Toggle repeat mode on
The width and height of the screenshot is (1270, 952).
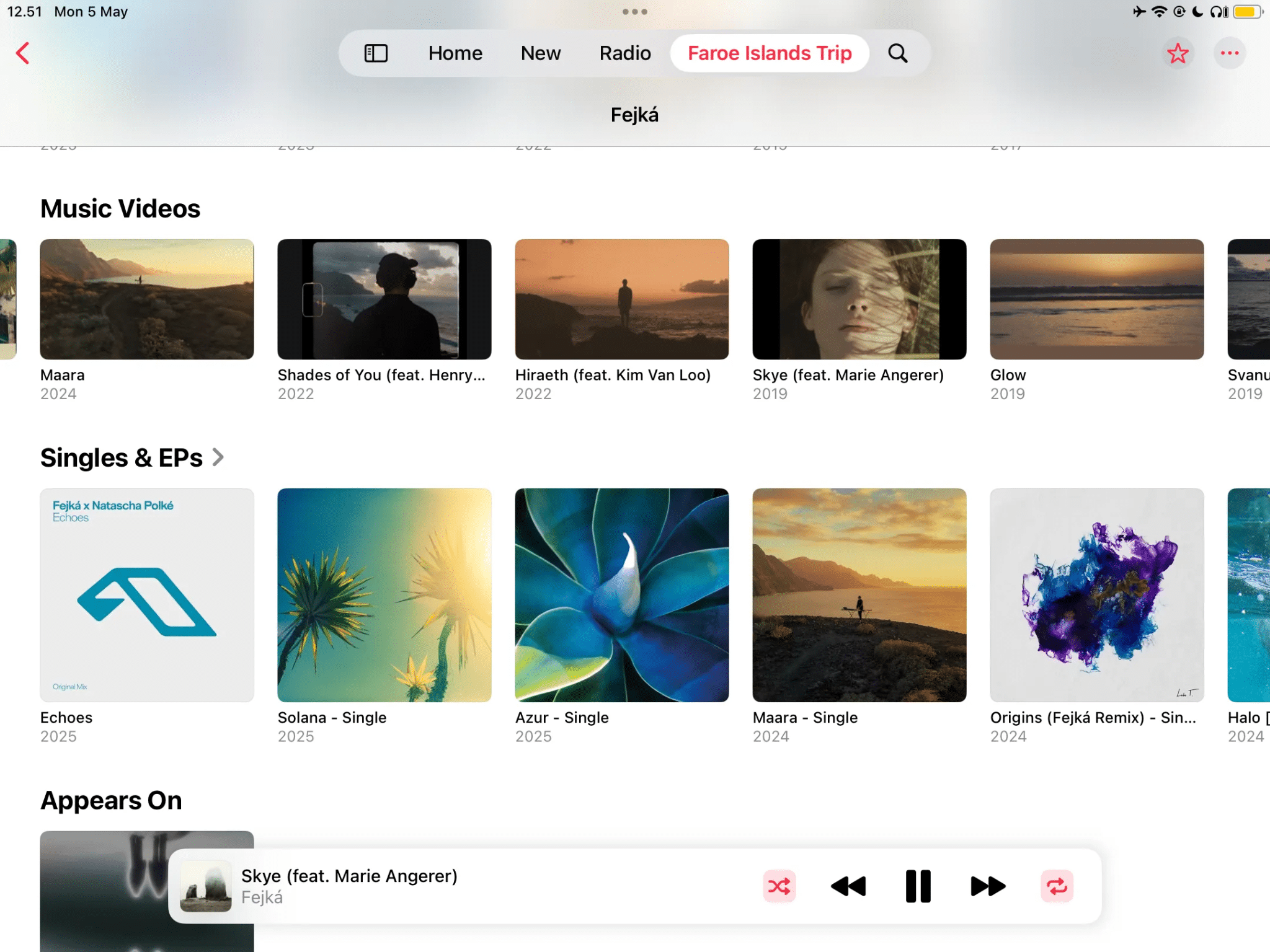(x=1057, y=886)
